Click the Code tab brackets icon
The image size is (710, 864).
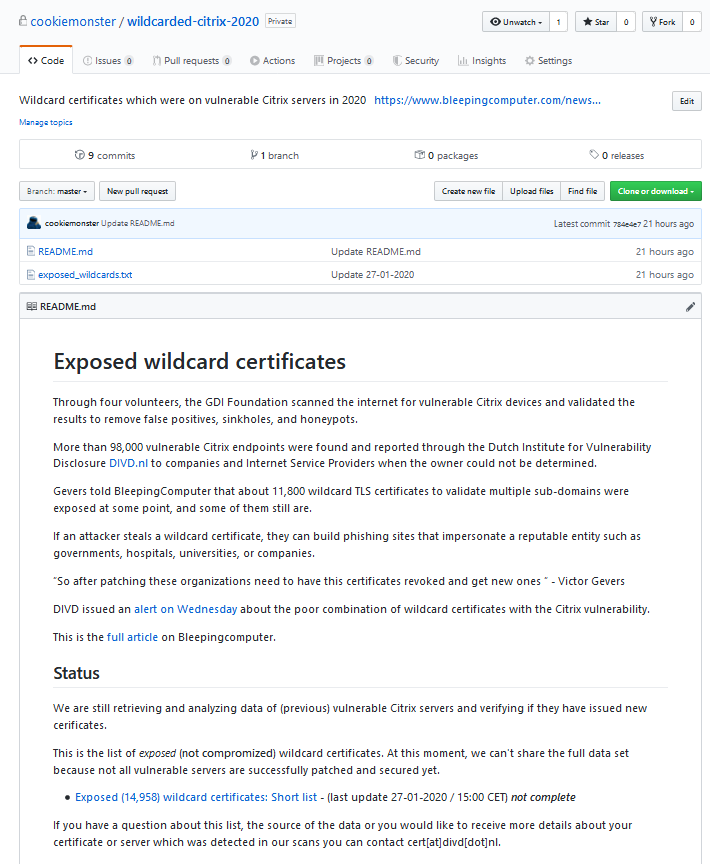point(33,61)
